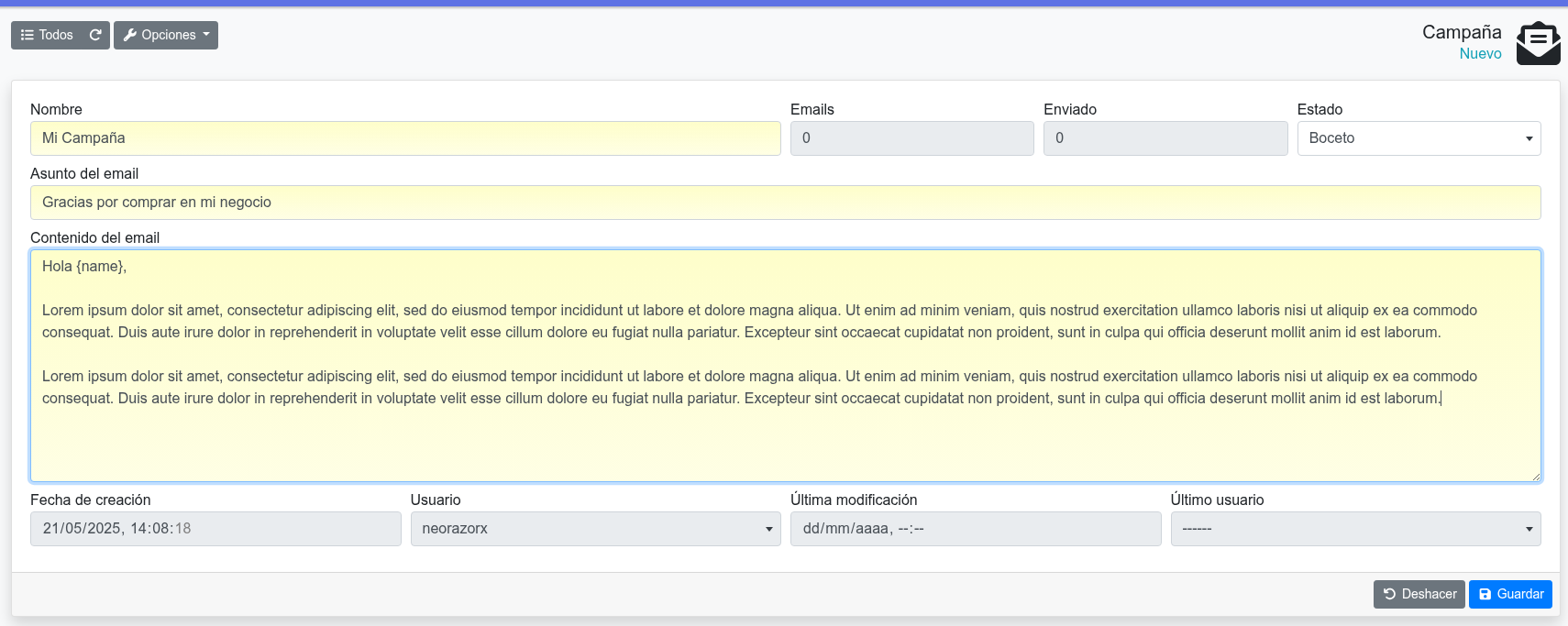Screen dimensions: 1568x626
Task: Click the Fecha de creación date field
Action: pyautogui.click(x=215, y=529)
